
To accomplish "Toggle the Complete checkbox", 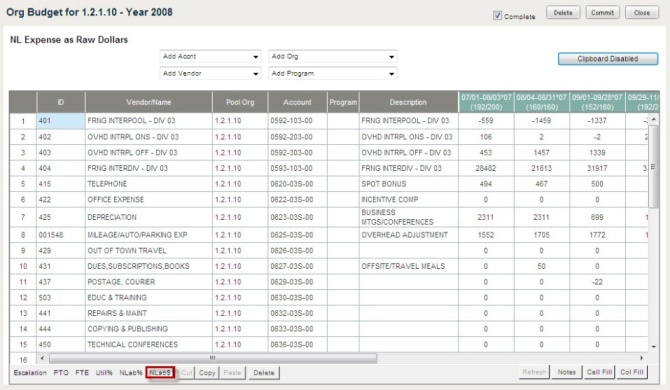I will pos(497,15).
